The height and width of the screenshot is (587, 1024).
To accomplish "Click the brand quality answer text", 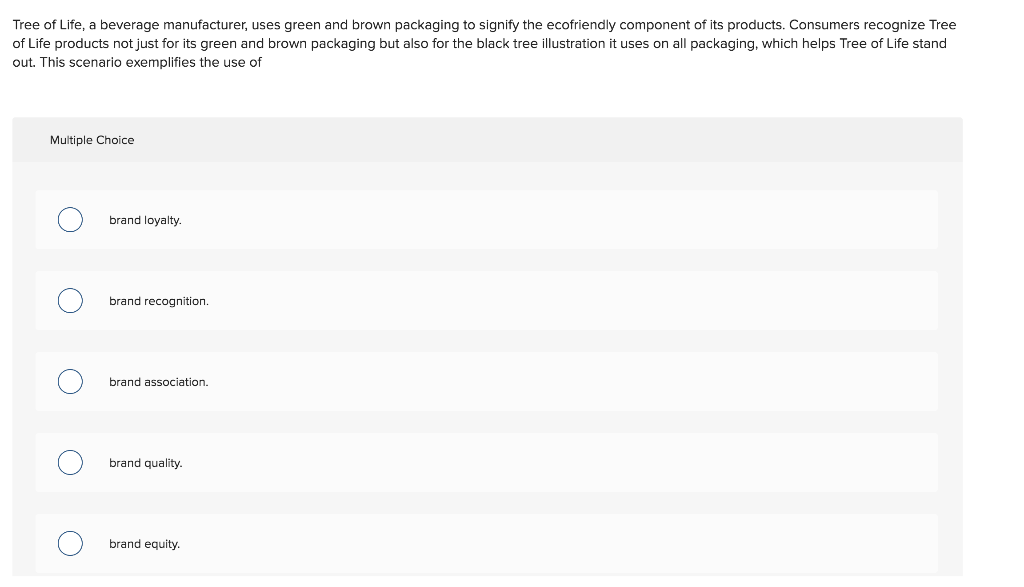I will pos(145,462).
